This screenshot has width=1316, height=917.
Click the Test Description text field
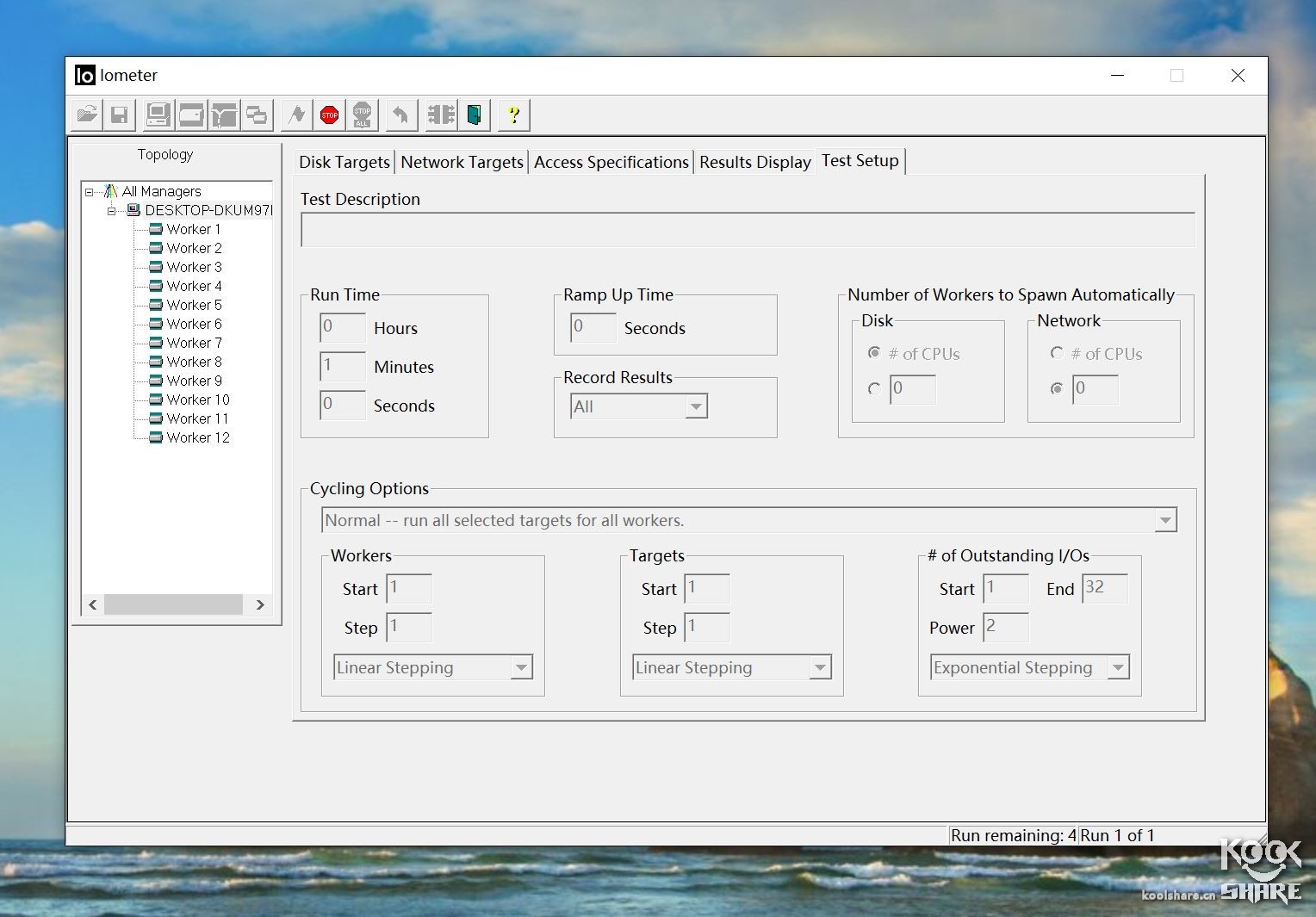pyautogui.click(x=747, y=230)
